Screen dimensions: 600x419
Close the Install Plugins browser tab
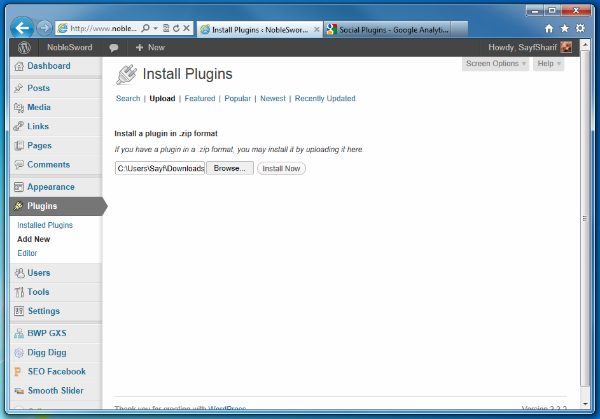tap(316, 29)
